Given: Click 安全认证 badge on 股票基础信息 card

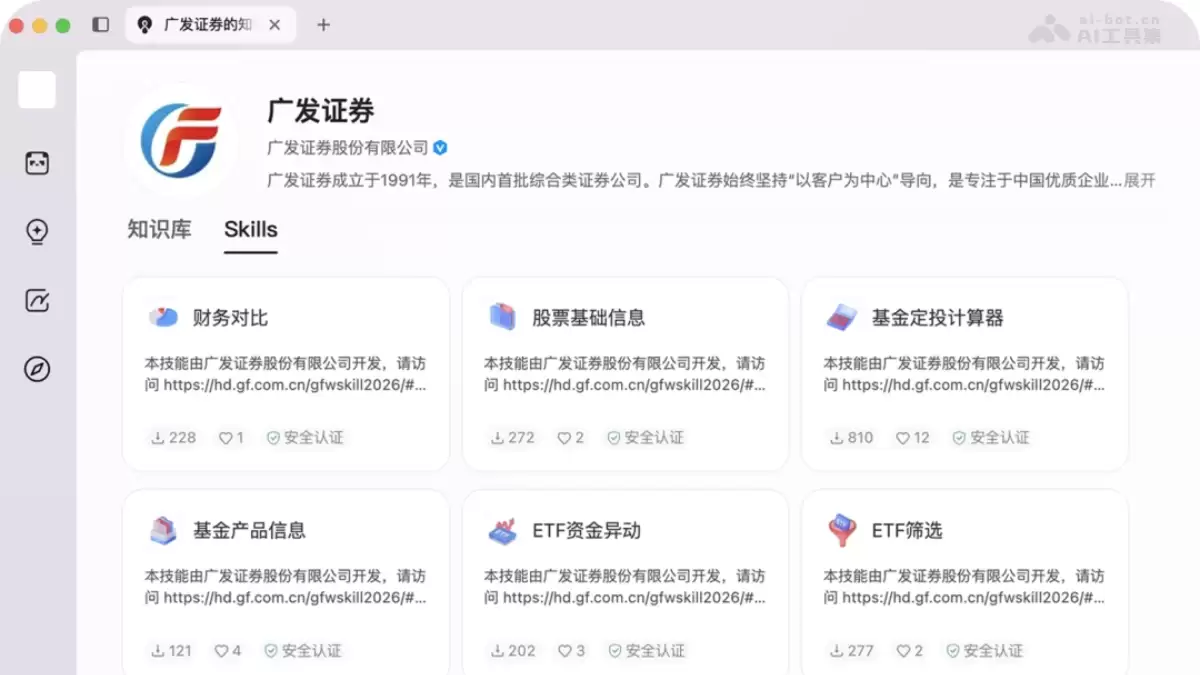Looking at the screenshot, I should click(645, 438).
